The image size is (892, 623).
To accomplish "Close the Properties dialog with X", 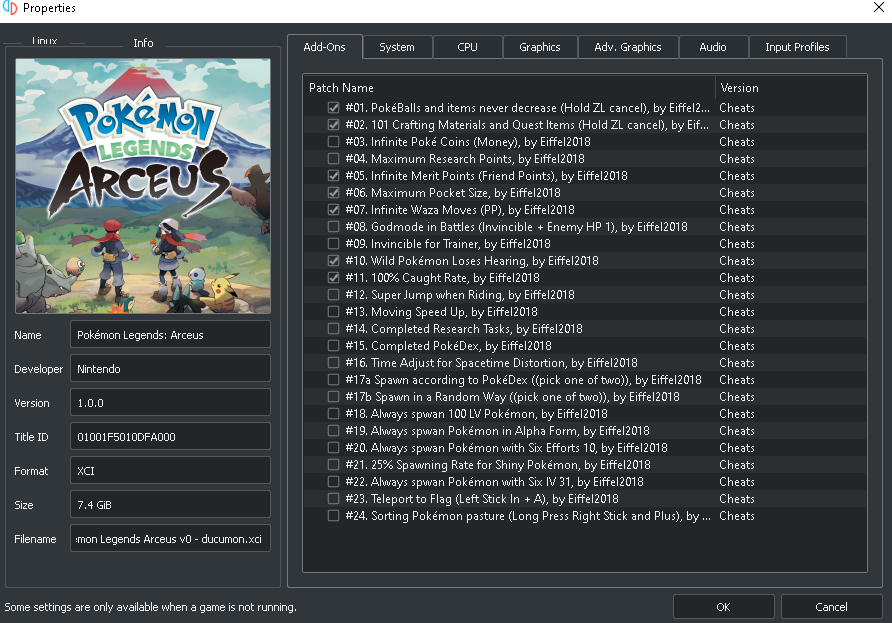I will [878, 7].
